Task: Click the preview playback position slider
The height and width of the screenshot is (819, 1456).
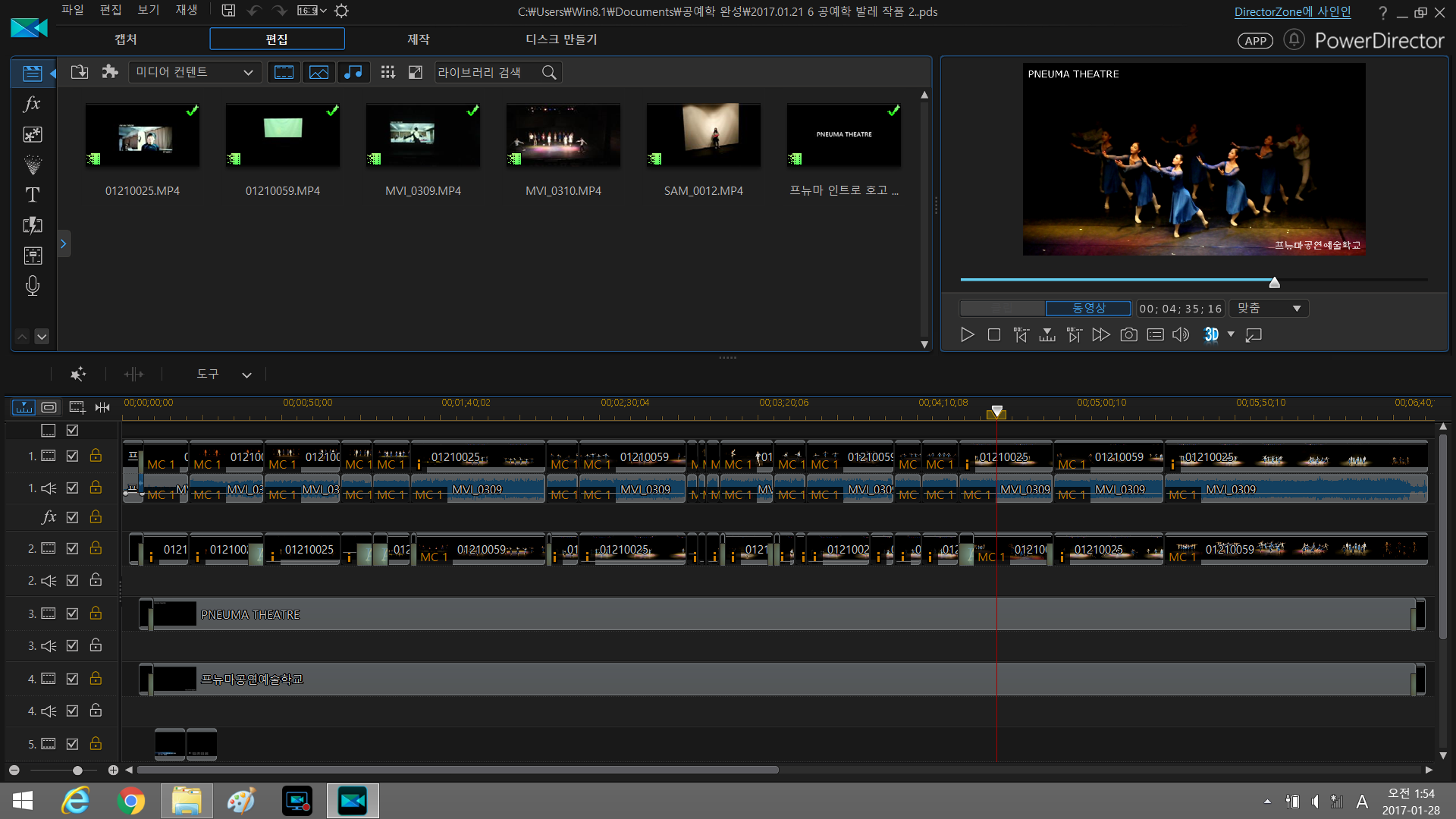Action: pos(1274,282)
